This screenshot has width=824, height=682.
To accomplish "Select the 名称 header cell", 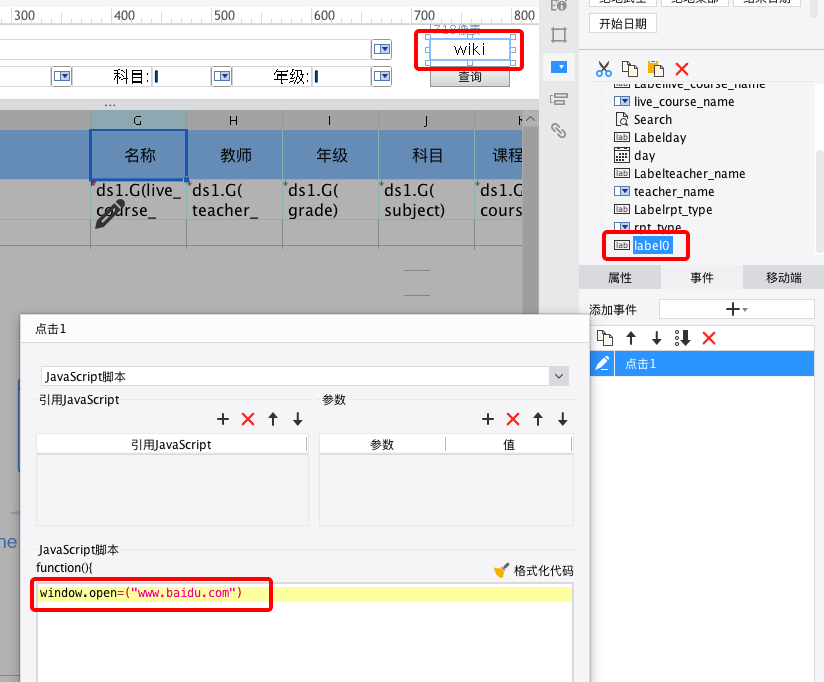I will (x=139, y=155).
